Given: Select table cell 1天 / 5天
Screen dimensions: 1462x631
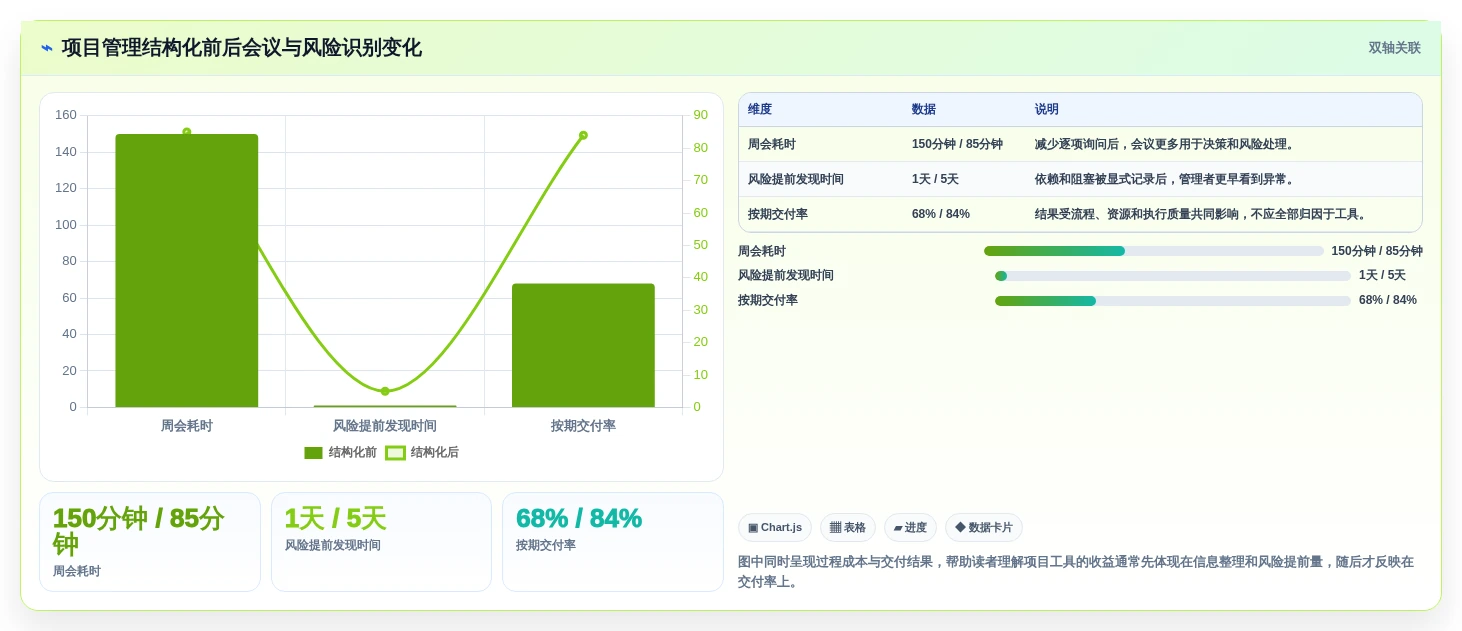Looking at the screenshot, I should tap(935, 179).
